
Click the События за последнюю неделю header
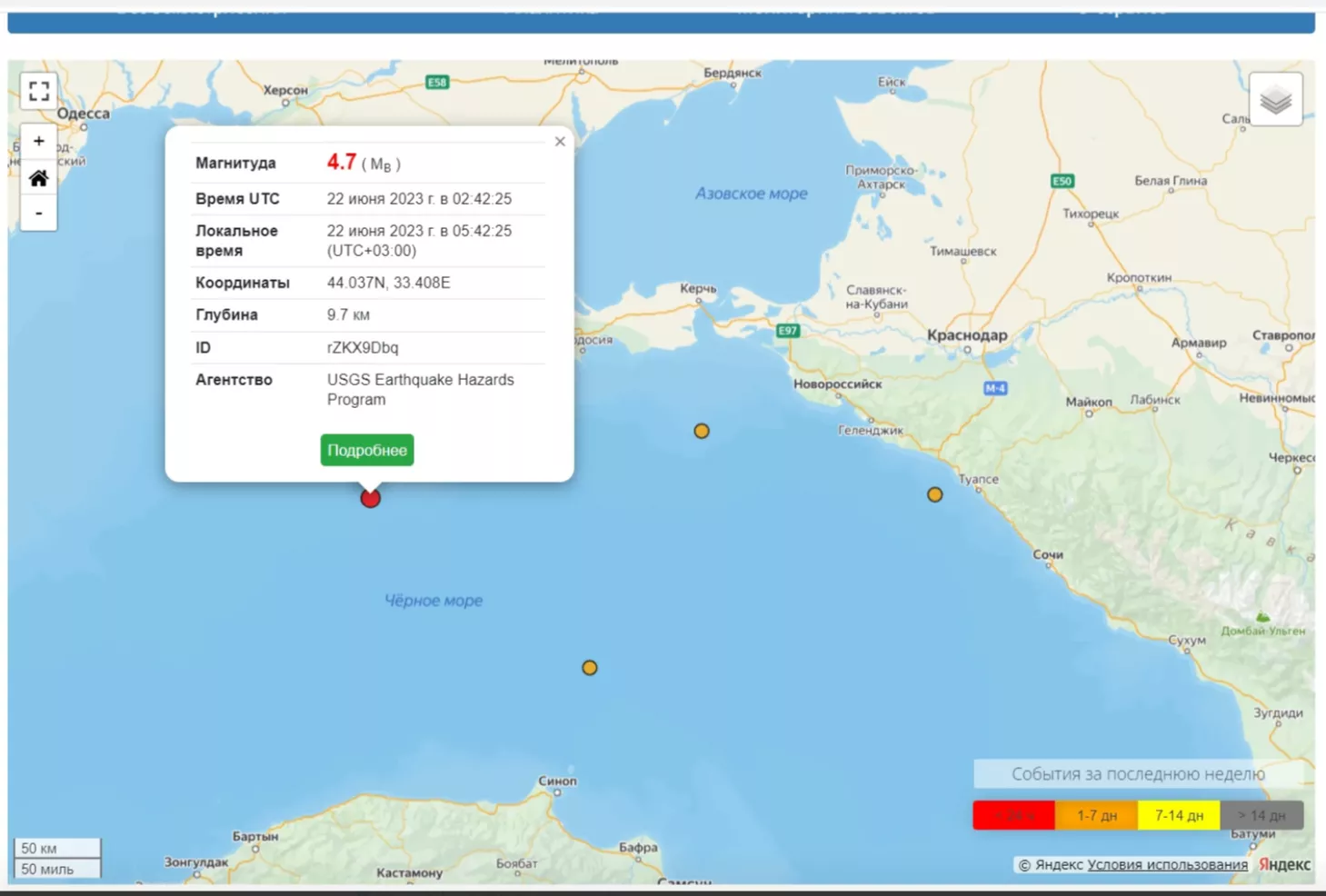tap(1138, 774)
